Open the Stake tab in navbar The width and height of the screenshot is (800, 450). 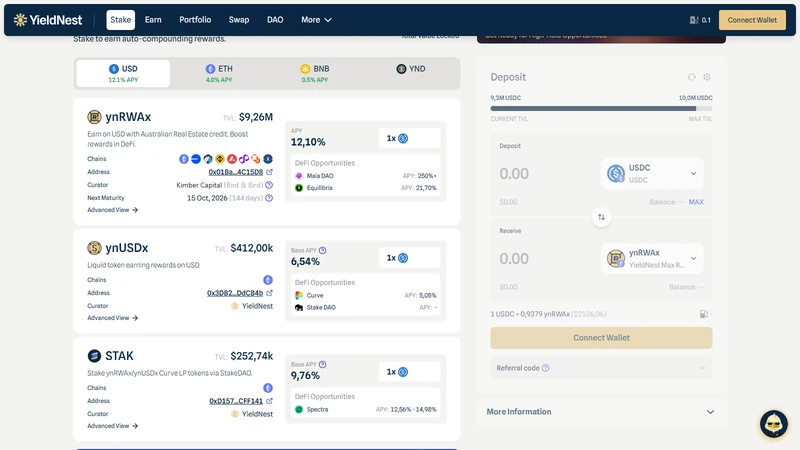click(x=120, y=20)
